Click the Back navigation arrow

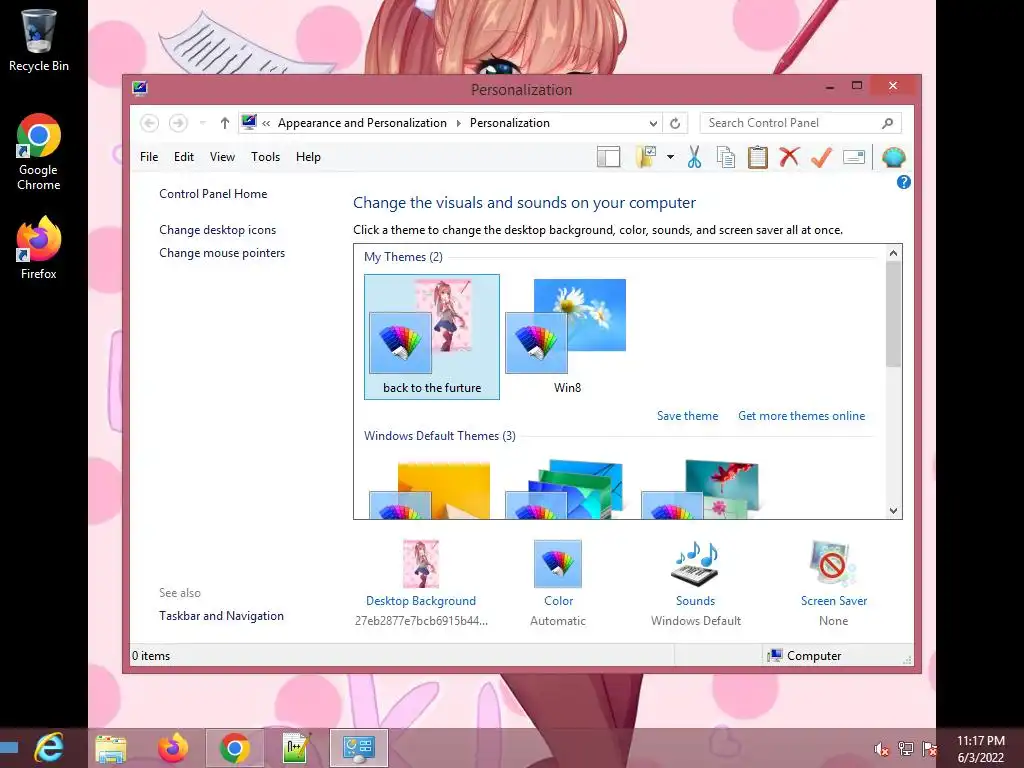click(150, 123)
